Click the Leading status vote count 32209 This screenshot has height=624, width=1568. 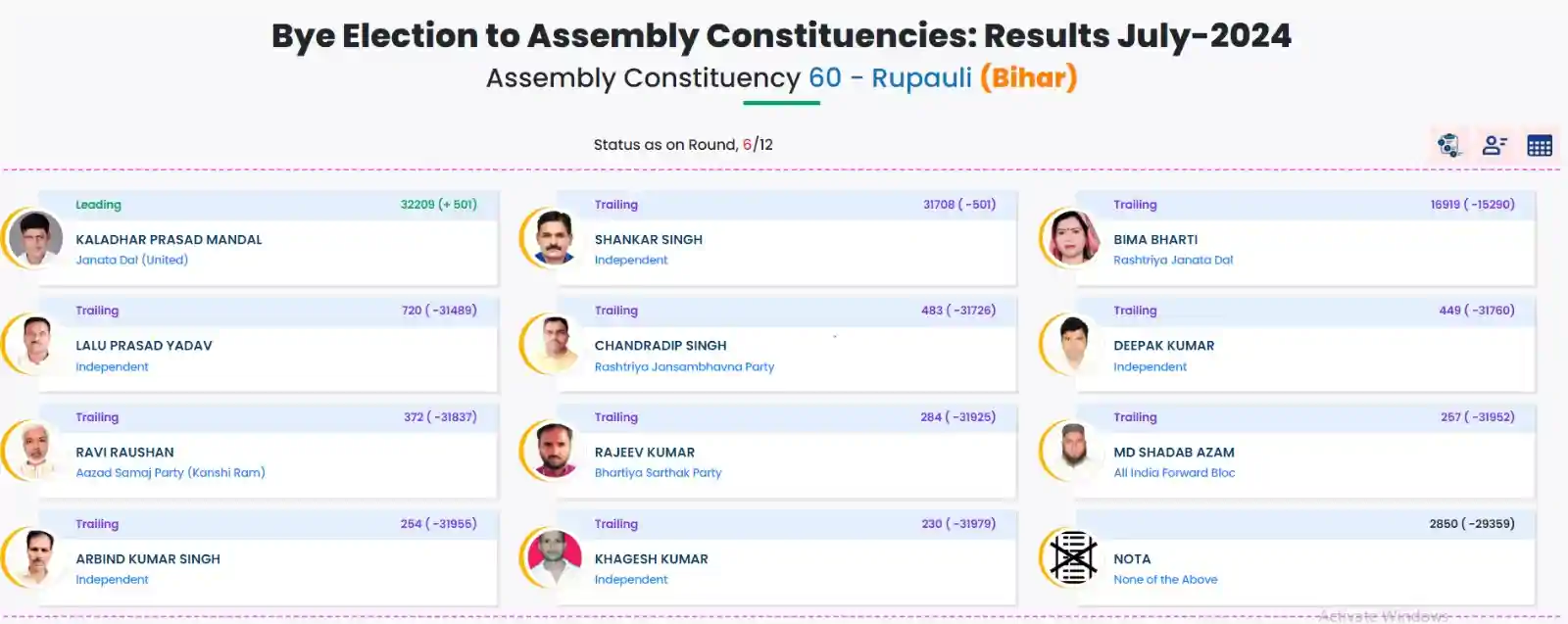click(417, 205)
